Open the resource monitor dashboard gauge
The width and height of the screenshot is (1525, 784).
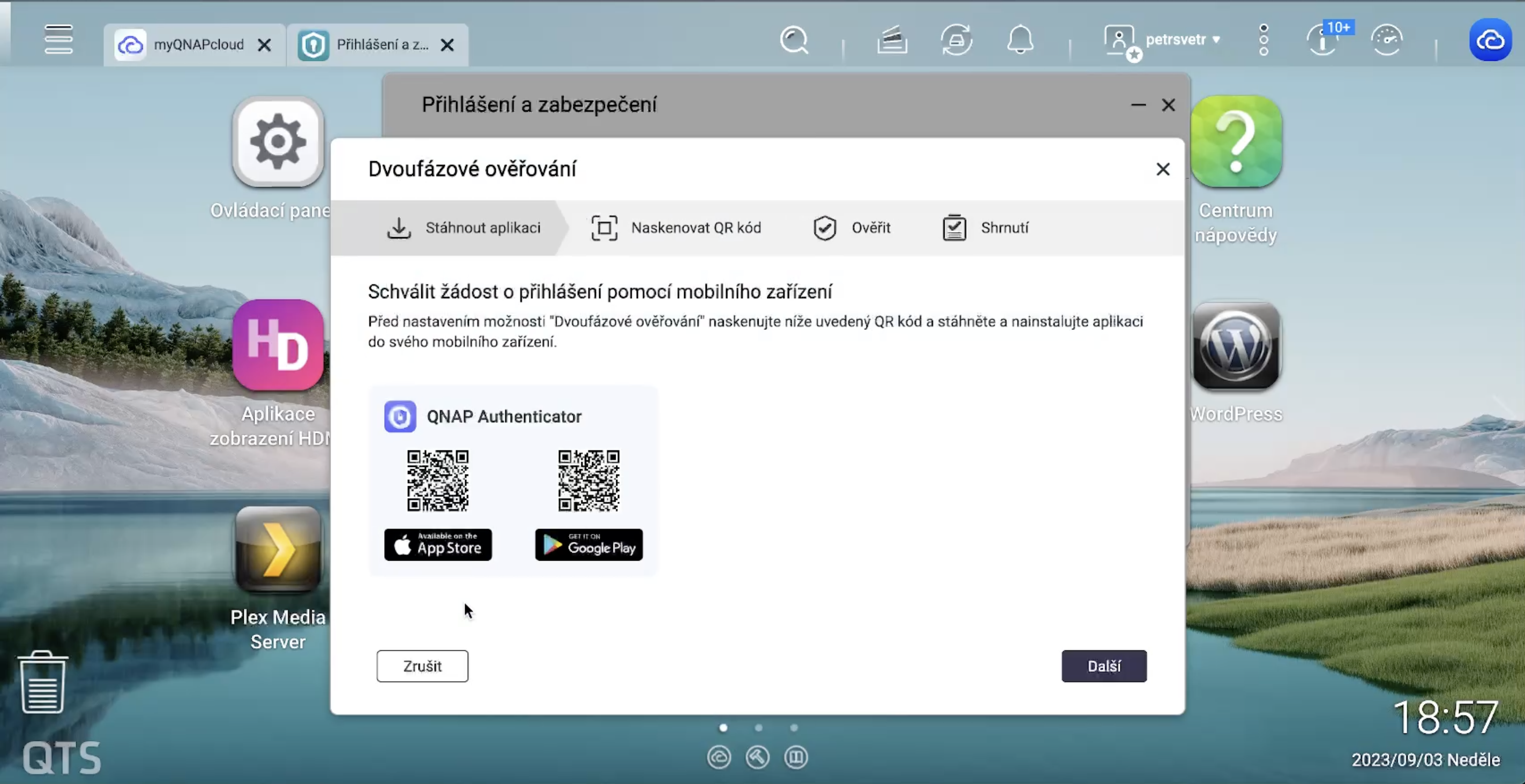(x=1386, y=40)
